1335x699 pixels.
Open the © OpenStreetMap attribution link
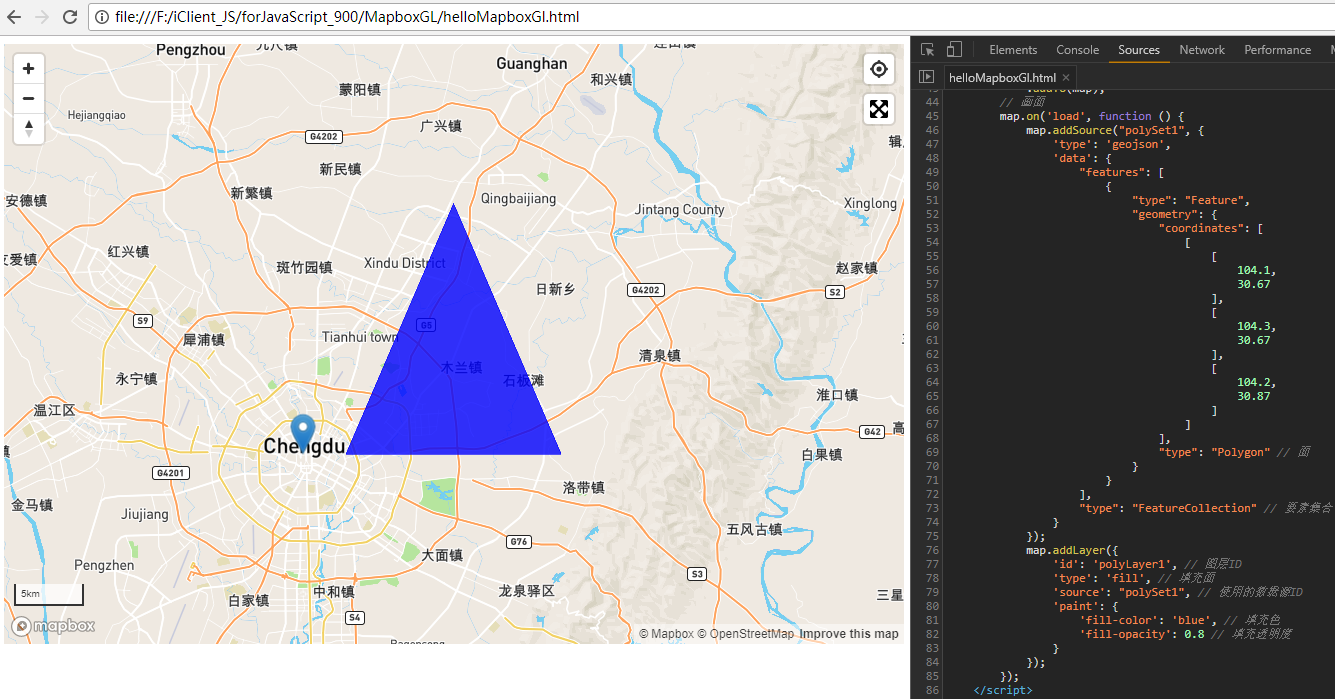coord(746,634)
